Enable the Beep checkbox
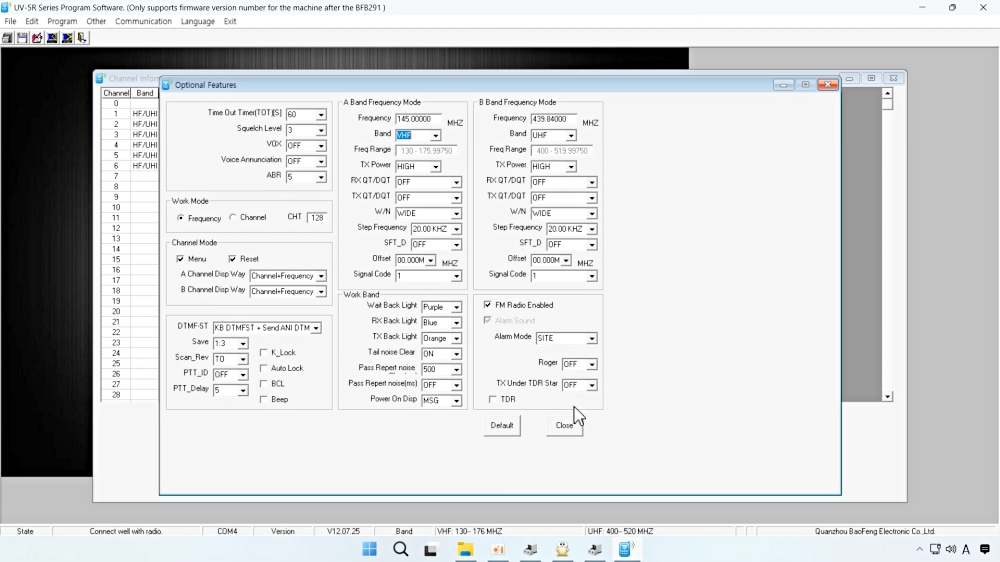The height and width of the screenshot is (562, 1000). [x=263, y=399]
